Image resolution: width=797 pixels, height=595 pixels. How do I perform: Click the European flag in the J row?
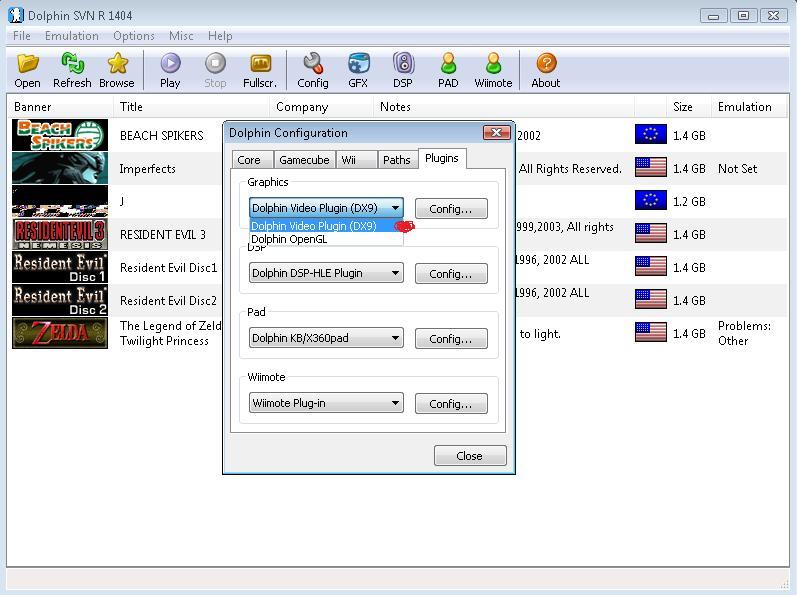[651, 201]
